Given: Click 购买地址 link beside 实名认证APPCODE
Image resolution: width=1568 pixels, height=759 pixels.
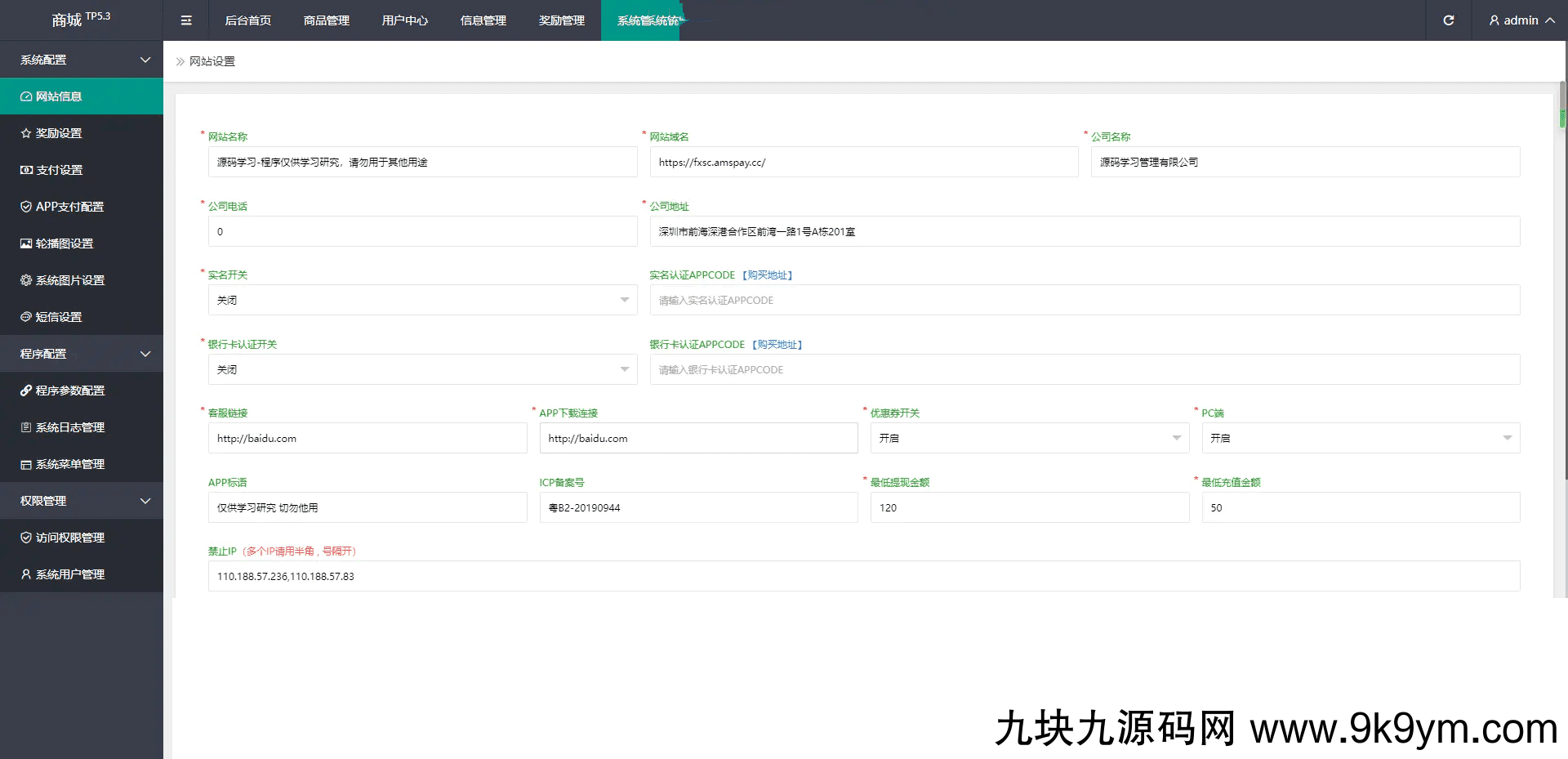Looking at the screenshot, I should pos(768,275).
